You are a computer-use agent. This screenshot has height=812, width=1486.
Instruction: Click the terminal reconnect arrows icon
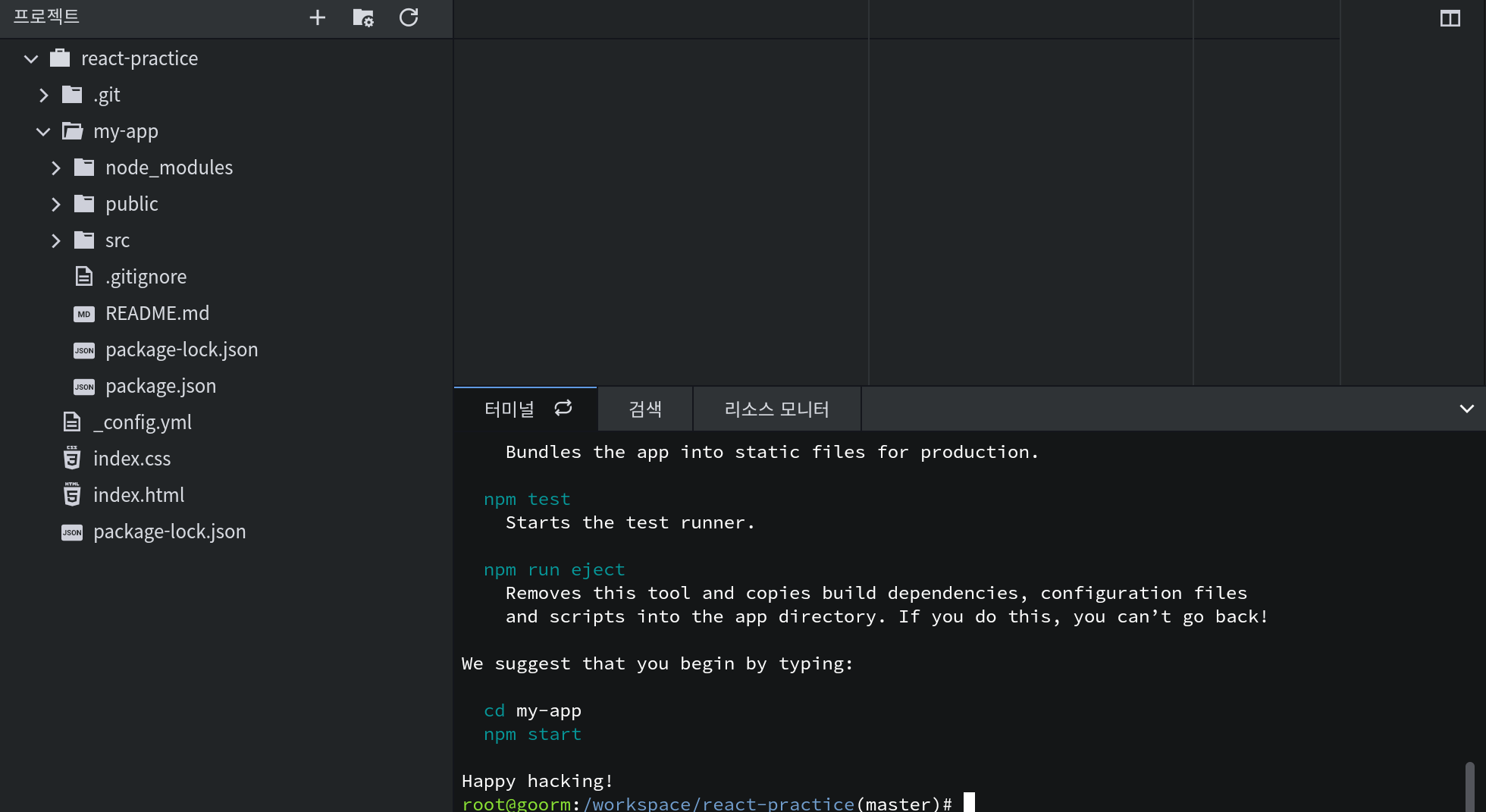(x=563, y=409)
